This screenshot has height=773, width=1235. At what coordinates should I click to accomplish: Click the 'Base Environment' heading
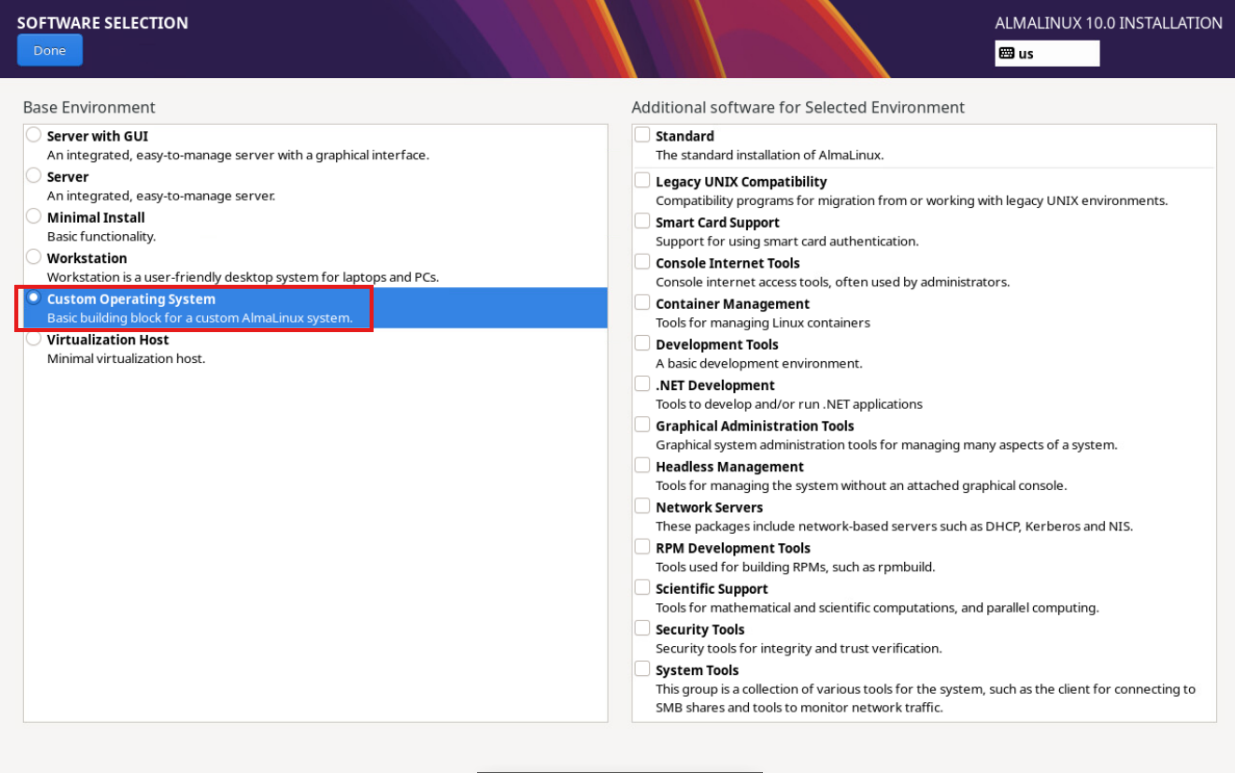[x=89, y=107]
